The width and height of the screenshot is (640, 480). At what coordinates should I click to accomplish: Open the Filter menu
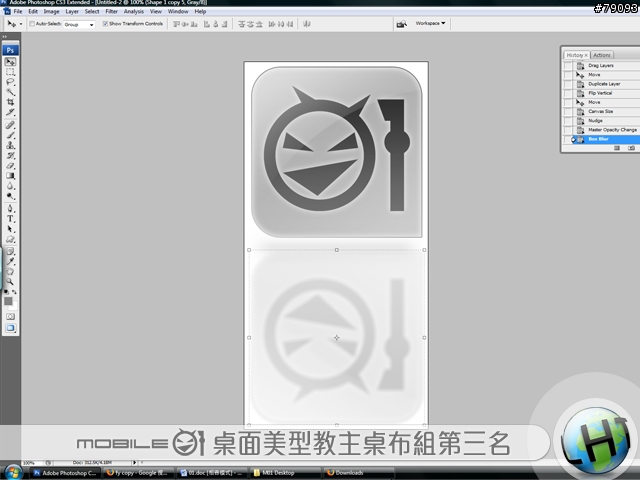point(111,11)
